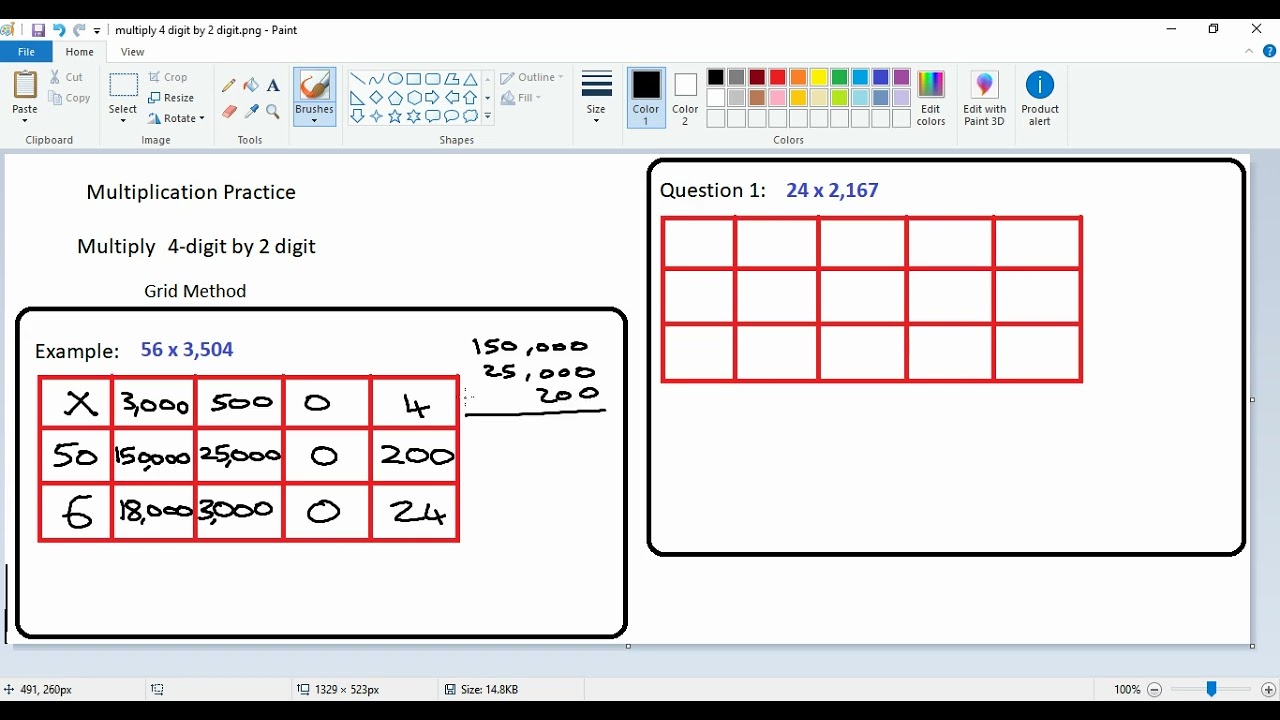Click the Cut button

67,77
